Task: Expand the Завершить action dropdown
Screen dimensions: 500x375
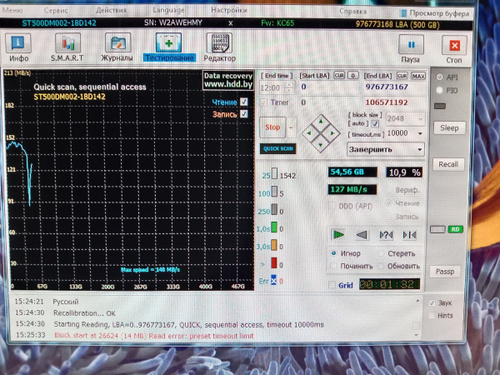Action: (386, 149)
